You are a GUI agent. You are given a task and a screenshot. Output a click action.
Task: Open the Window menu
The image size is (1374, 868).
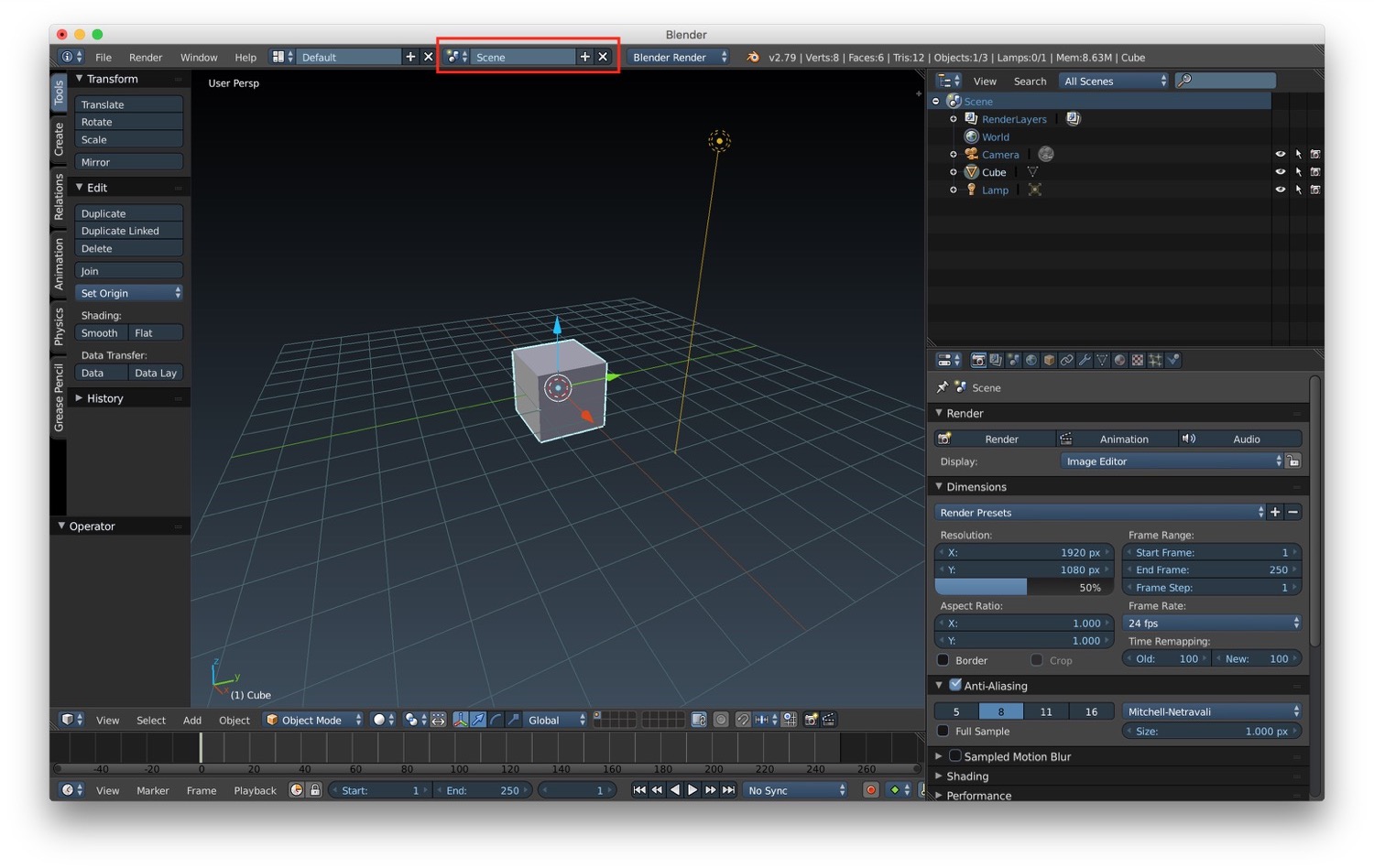click(199, 57)
